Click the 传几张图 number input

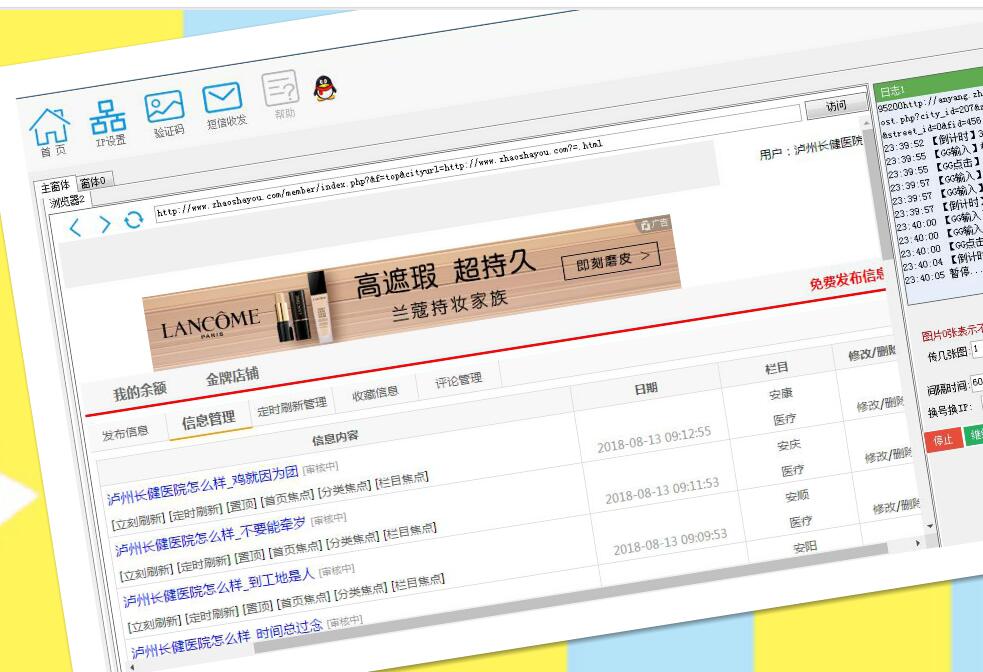click(x=977, y=349)
